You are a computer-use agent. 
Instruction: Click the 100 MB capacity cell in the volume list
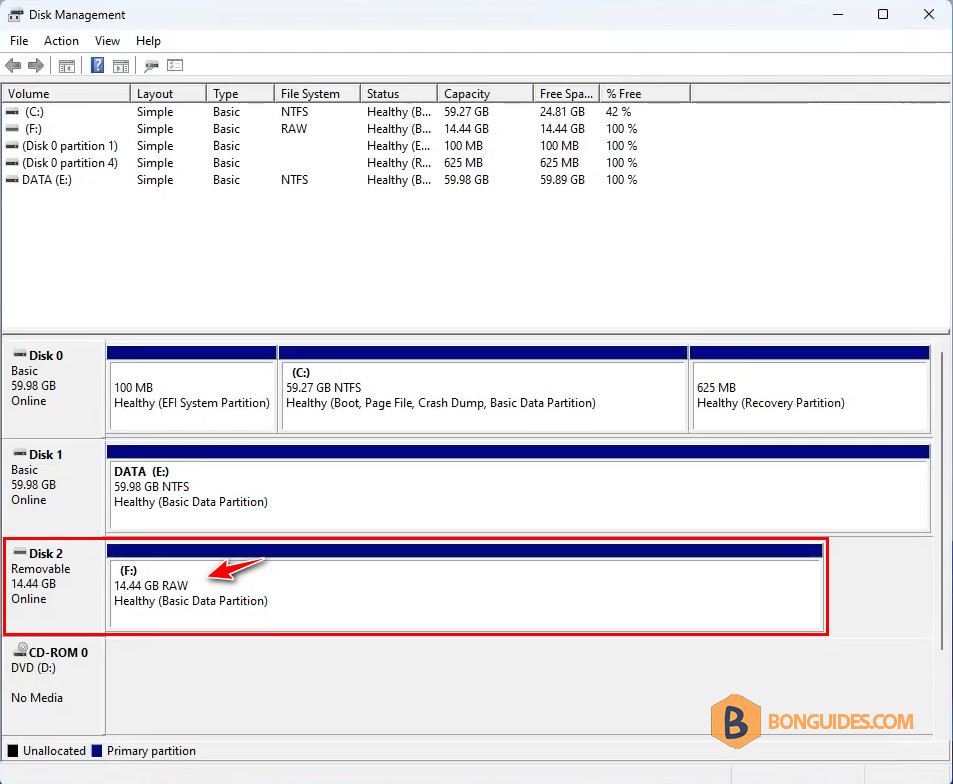[x=463, y=146]
